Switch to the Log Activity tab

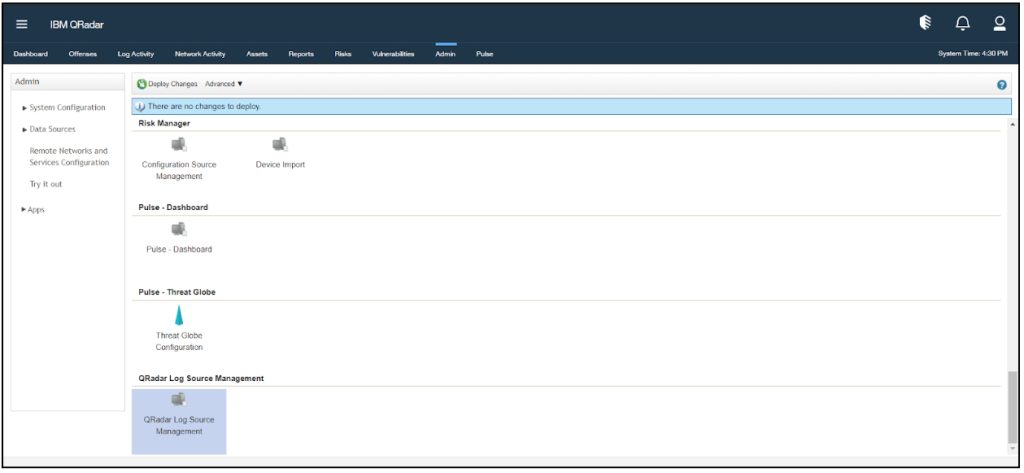[136, 54]
